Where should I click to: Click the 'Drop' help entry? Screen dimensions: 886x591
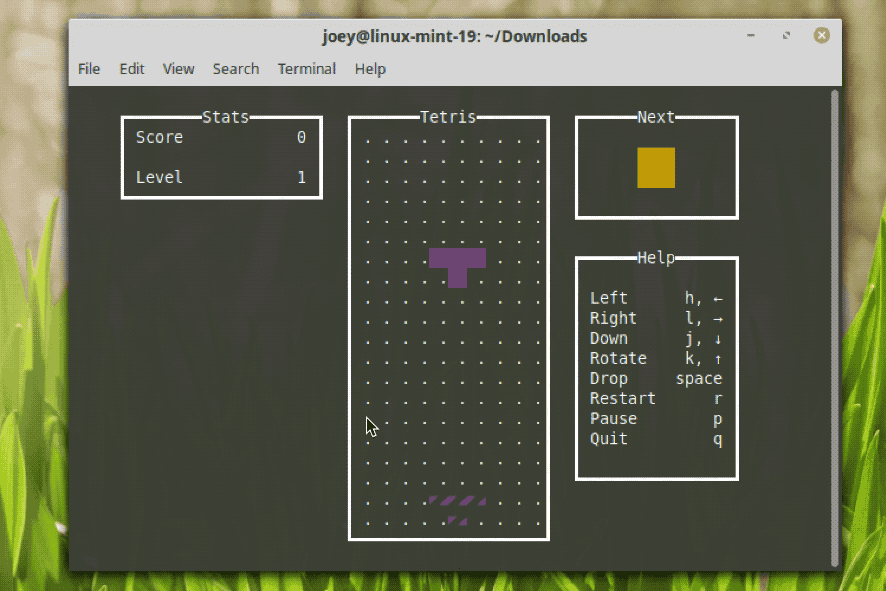(609, 379)
